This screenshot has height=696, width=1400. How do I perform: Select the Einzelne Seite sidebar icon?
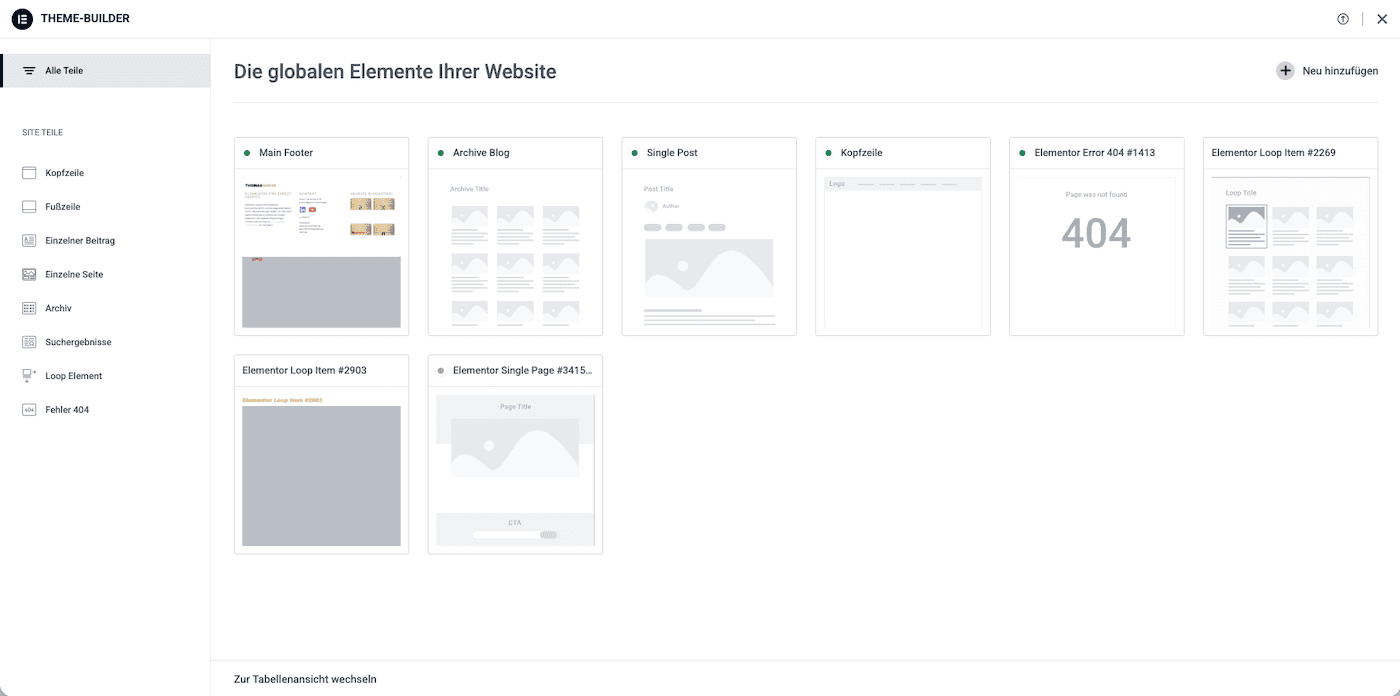(x=28, y=273)
